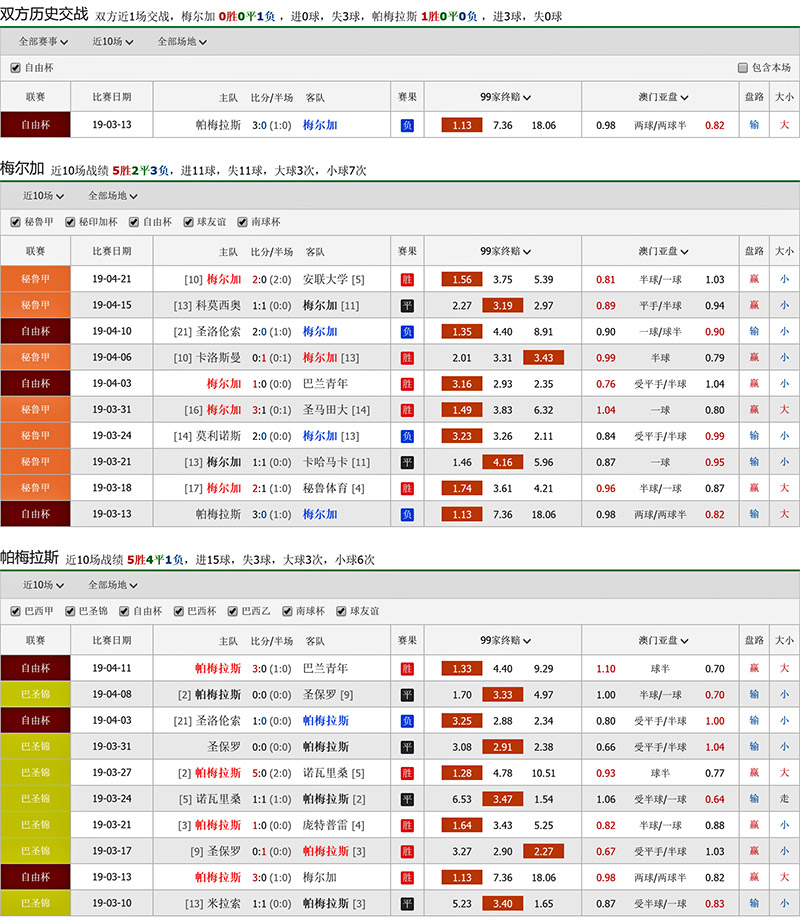
Task: Toggle 巴西杯 checkbox
Action: coord(178,612)
